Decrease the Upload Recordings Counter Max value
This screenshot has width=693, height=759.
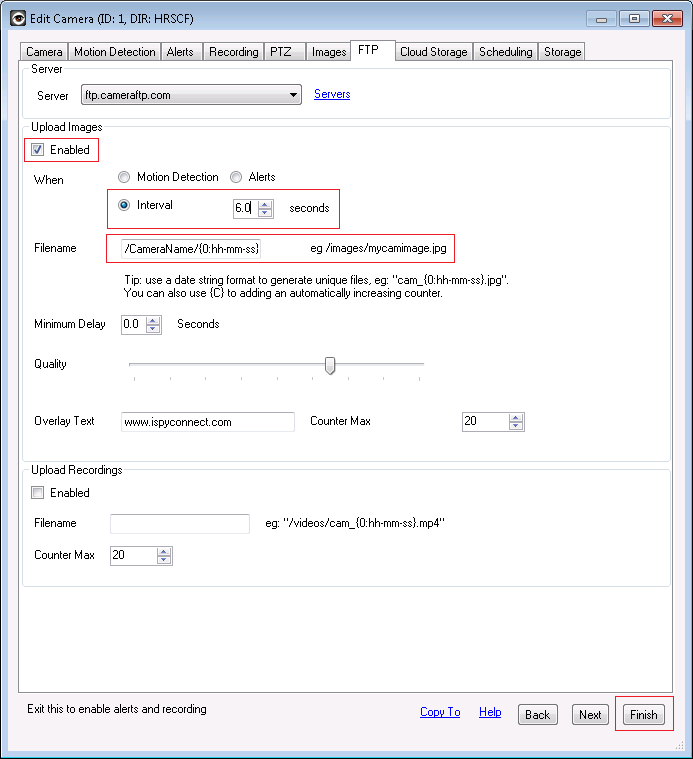(164, 560)
